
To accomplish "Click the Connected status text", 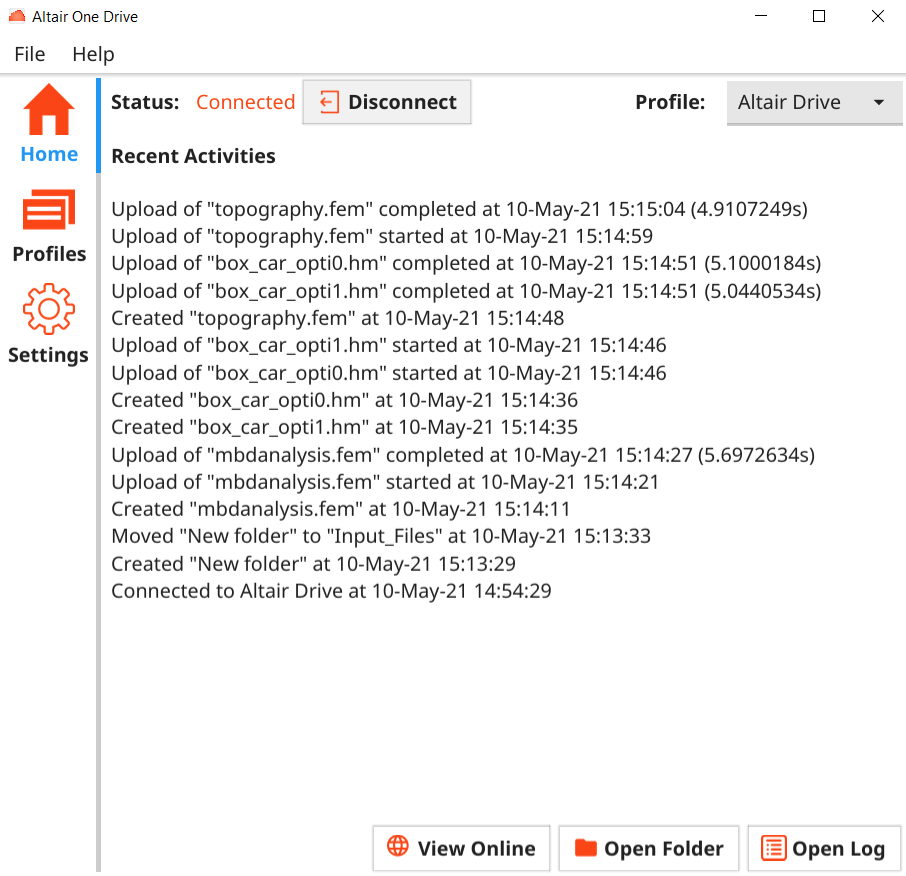I will tap(245, 102).
